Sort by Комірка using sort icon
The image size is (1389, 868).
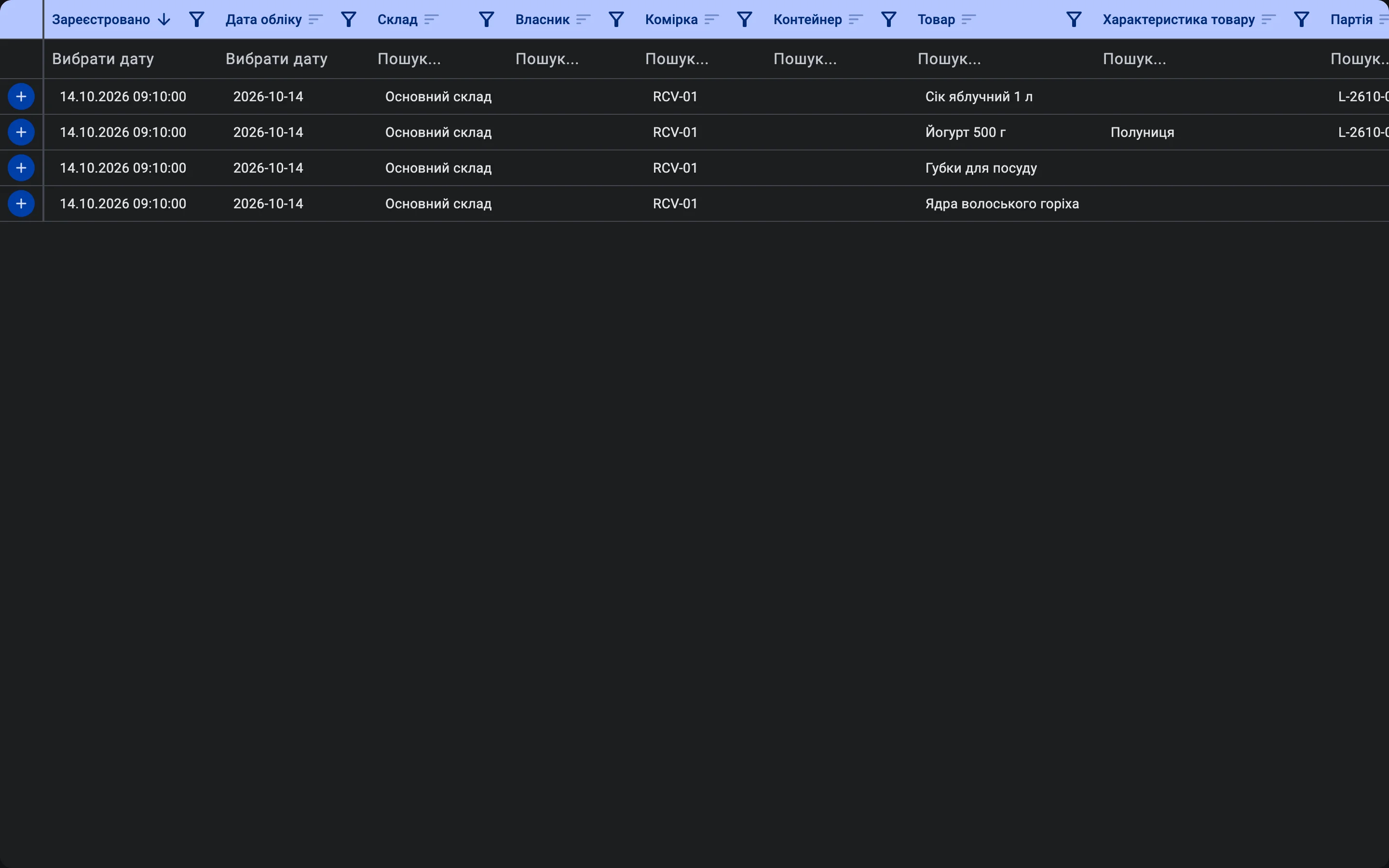coord(712,19)
